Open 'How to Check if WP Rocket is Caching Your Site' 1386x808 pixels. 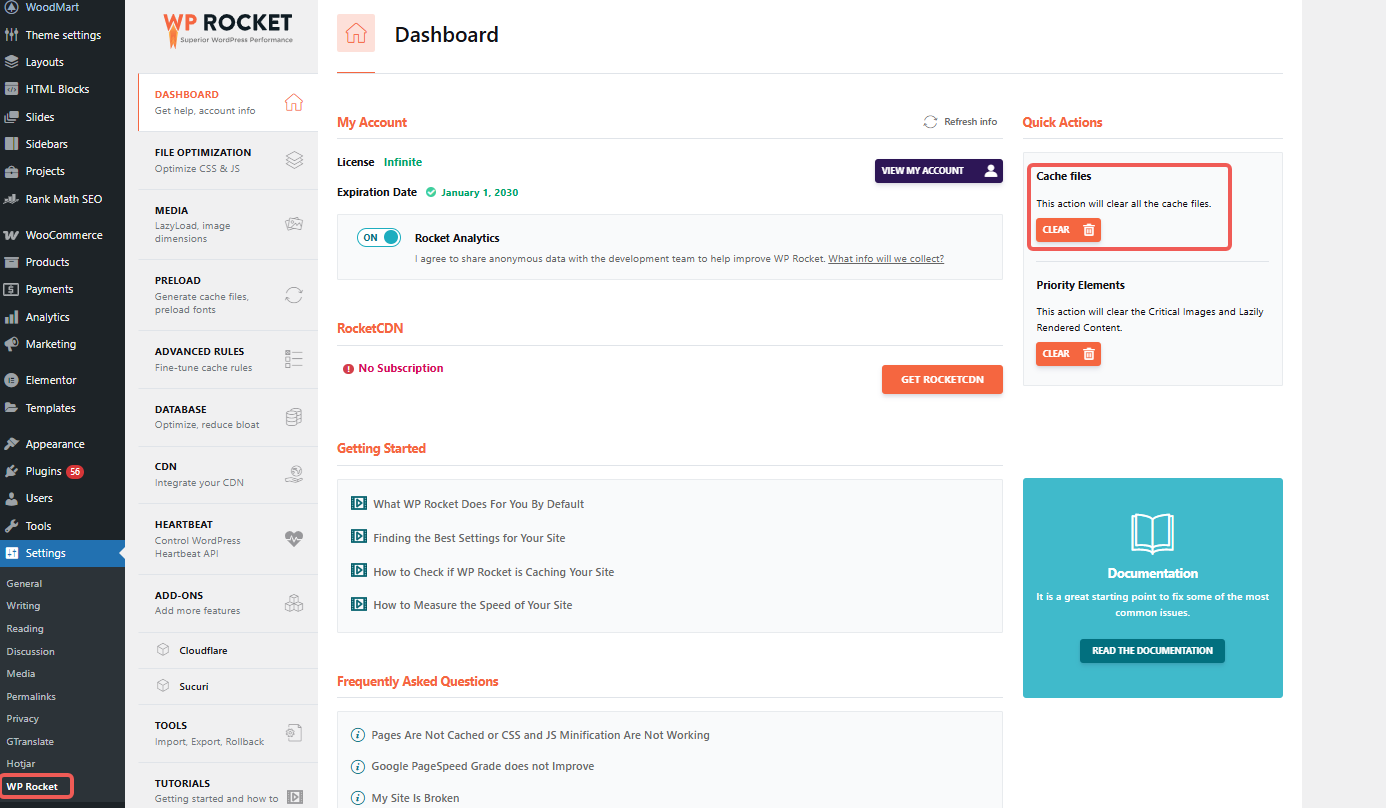494,572
